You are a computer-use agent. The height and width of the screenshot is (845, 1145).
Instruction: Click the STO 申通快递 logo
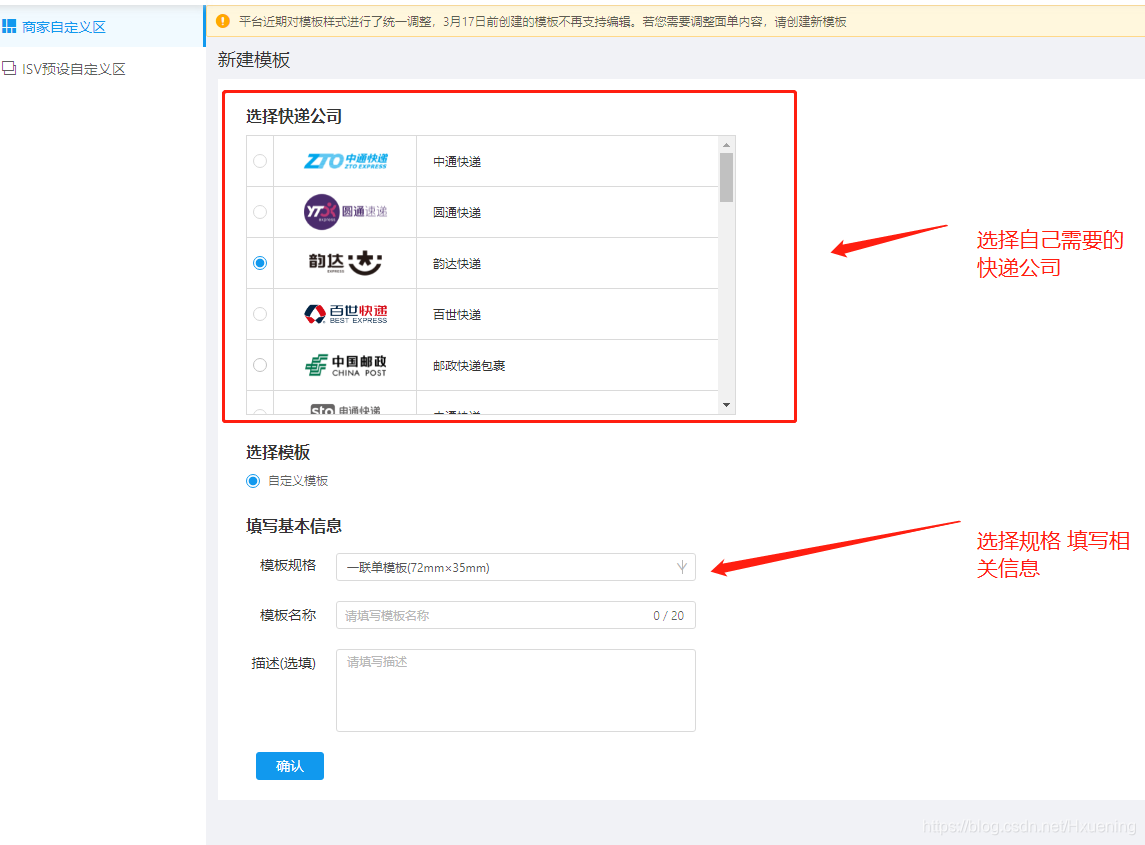point(345,410)
